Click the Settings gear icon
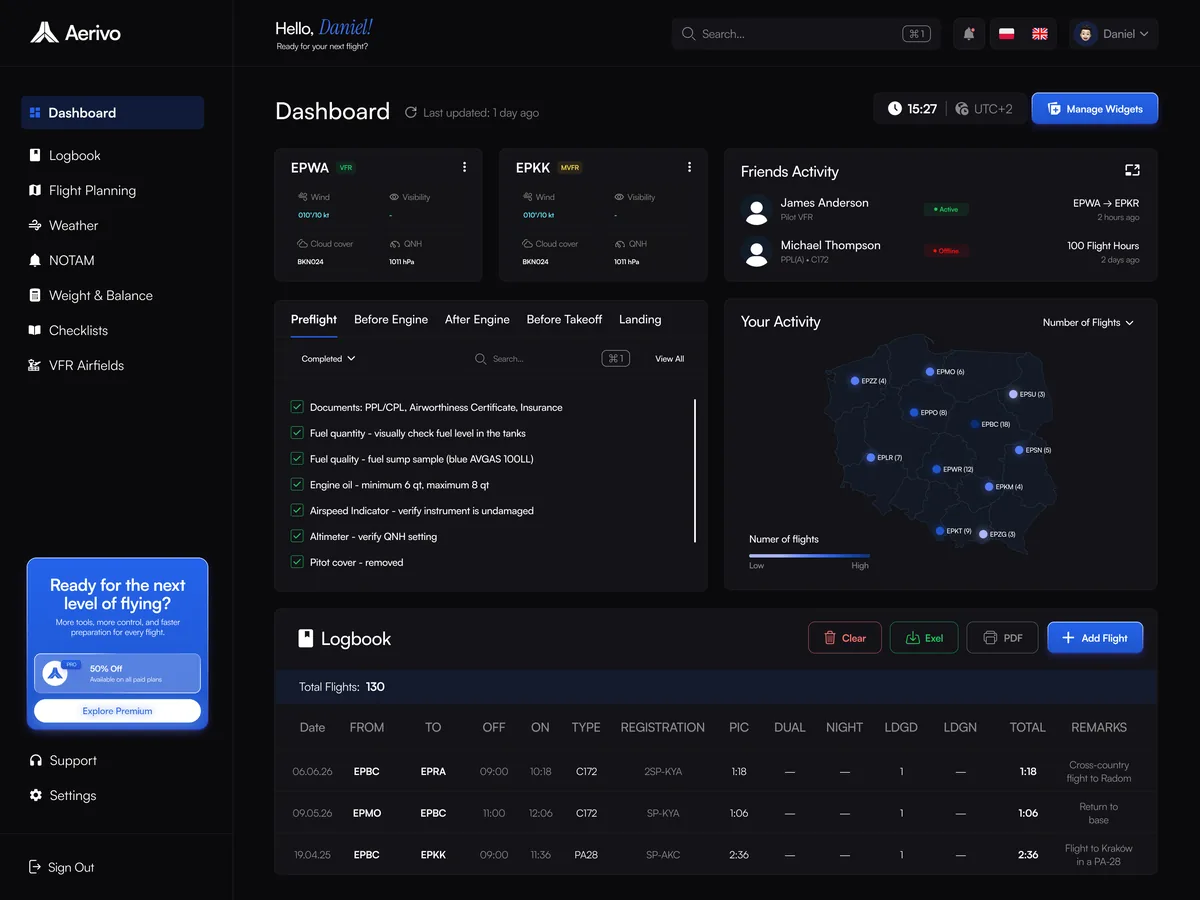This screenshot has width=1200, height=900. tap(36, 795)
